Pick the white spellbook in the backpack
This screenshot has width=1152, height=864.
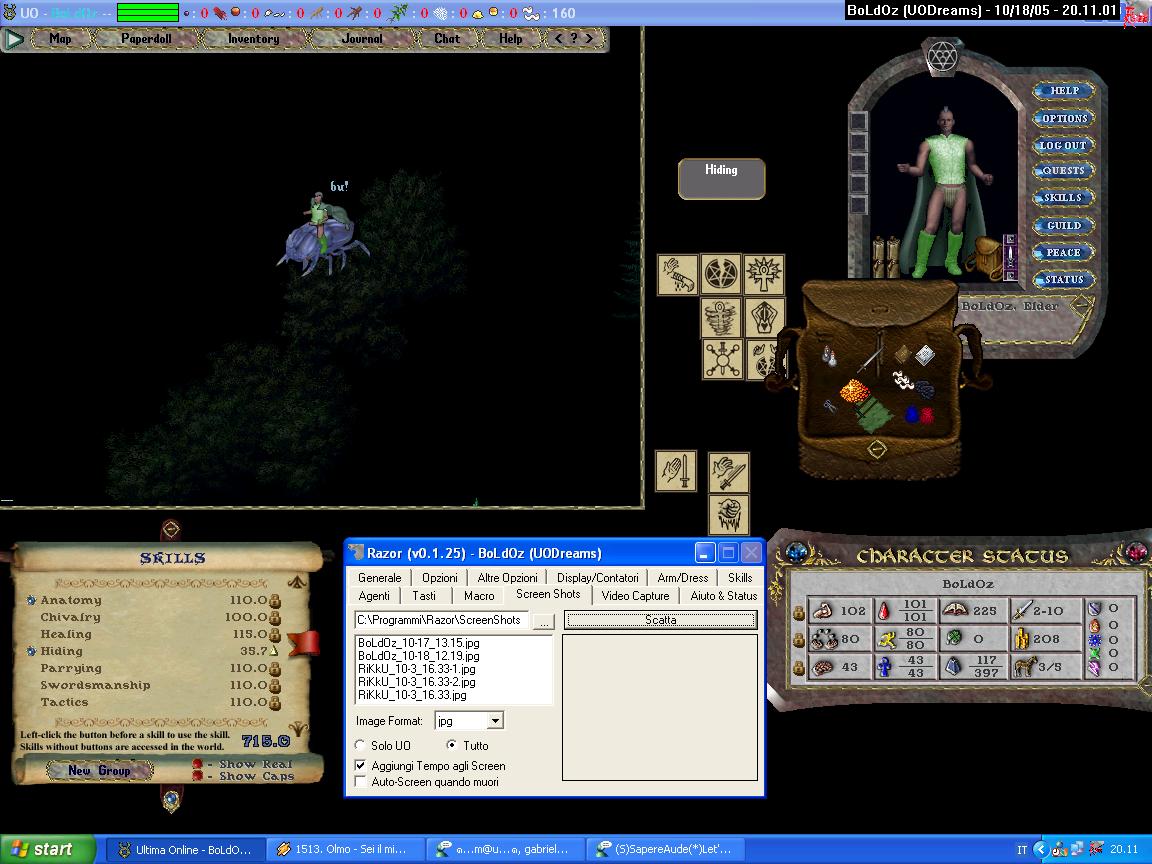click(x=925, y=356)
